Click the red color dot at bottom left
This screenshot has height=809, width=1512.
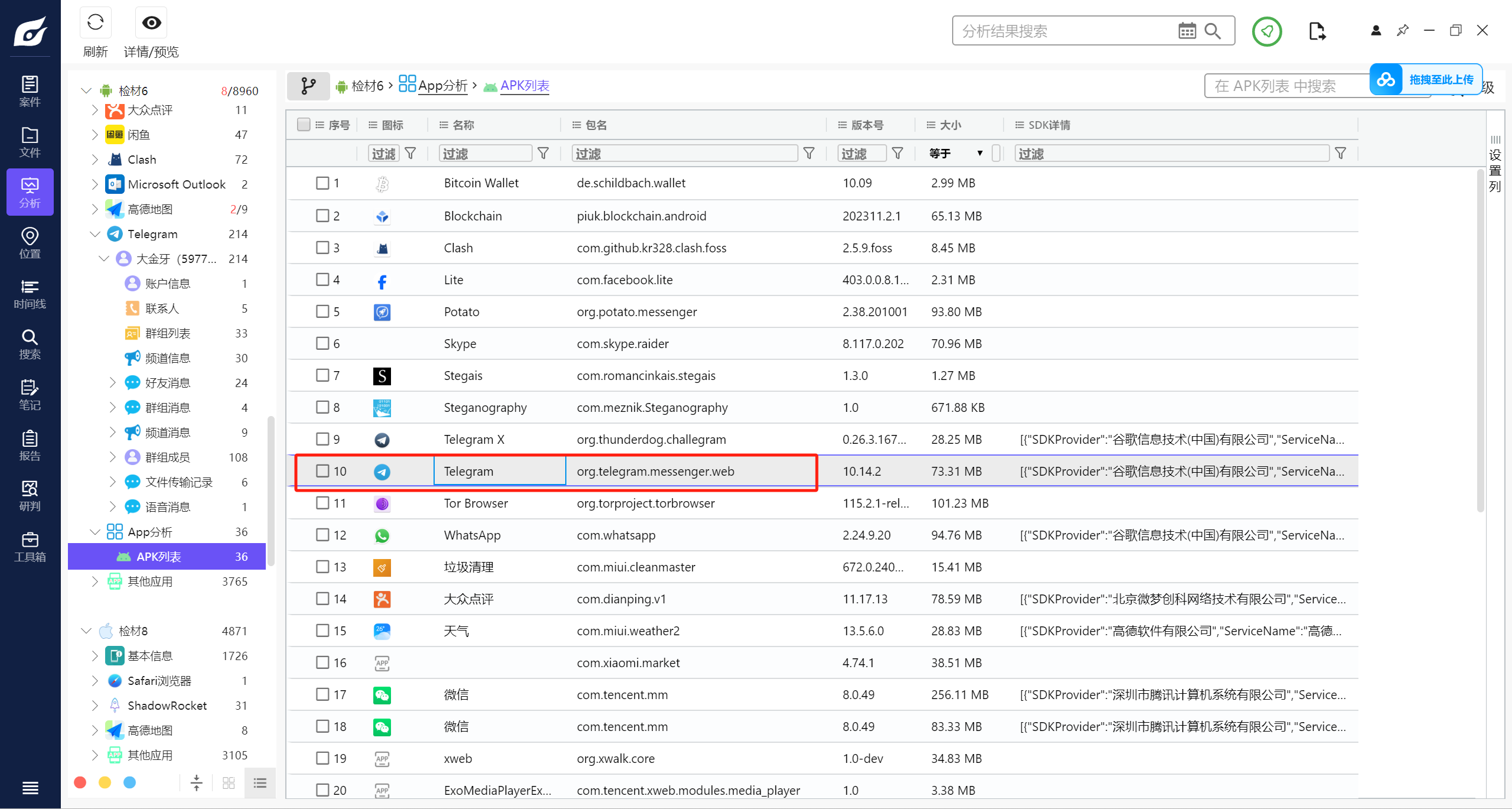[80, 782]
